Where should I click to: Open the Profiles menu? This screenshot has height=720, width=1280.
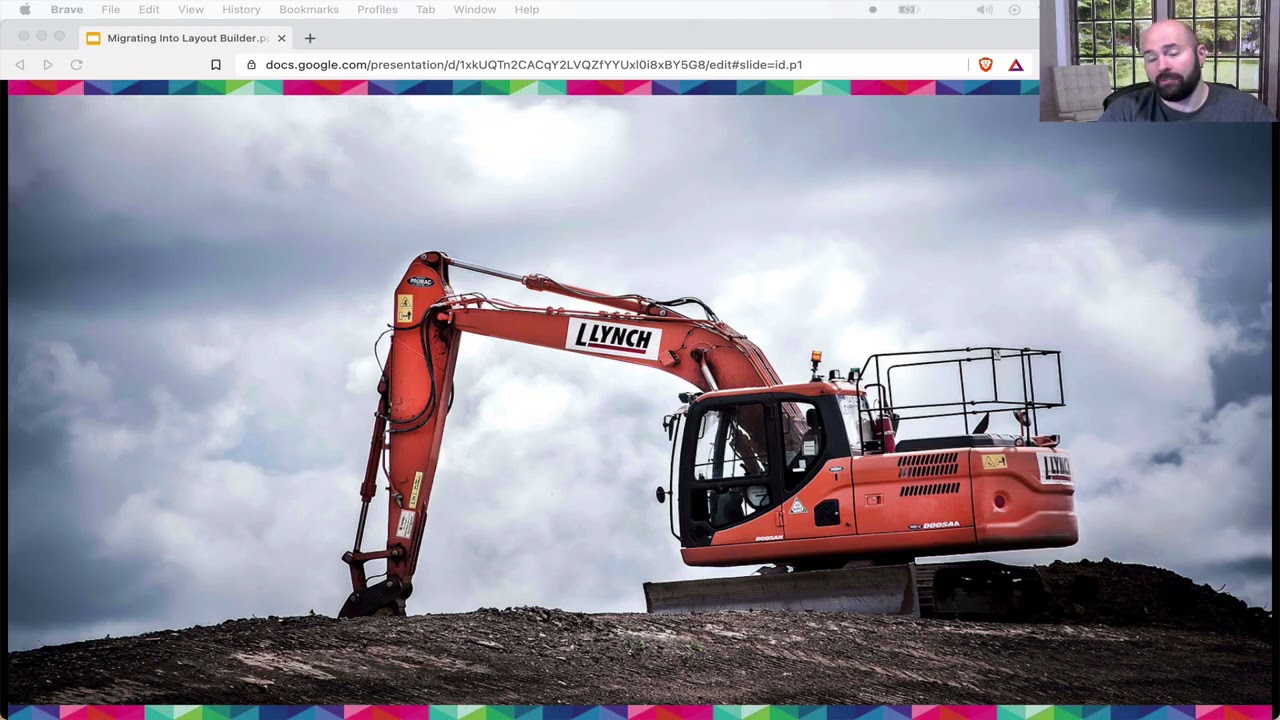point(377,10)
